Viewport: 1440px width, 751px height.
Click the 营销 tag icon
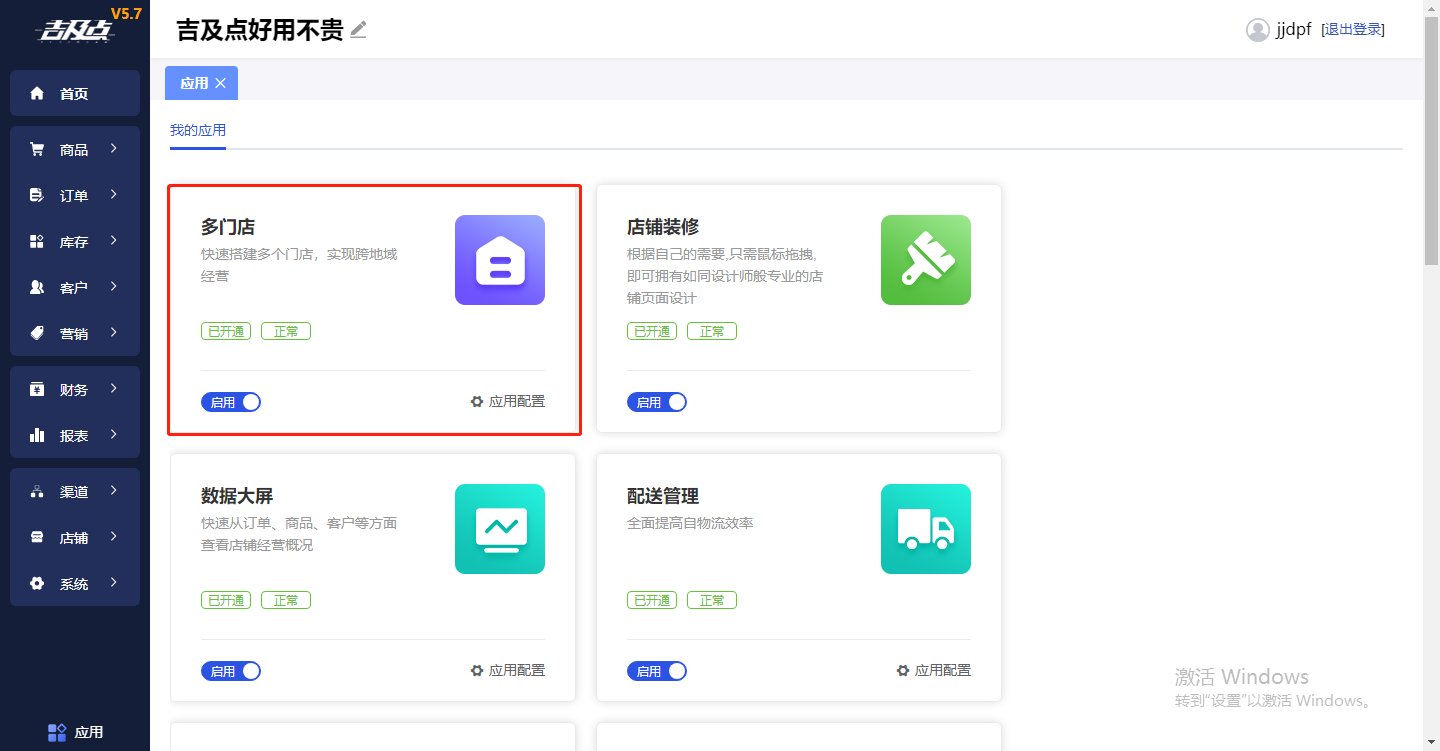(x=37, y=333)
